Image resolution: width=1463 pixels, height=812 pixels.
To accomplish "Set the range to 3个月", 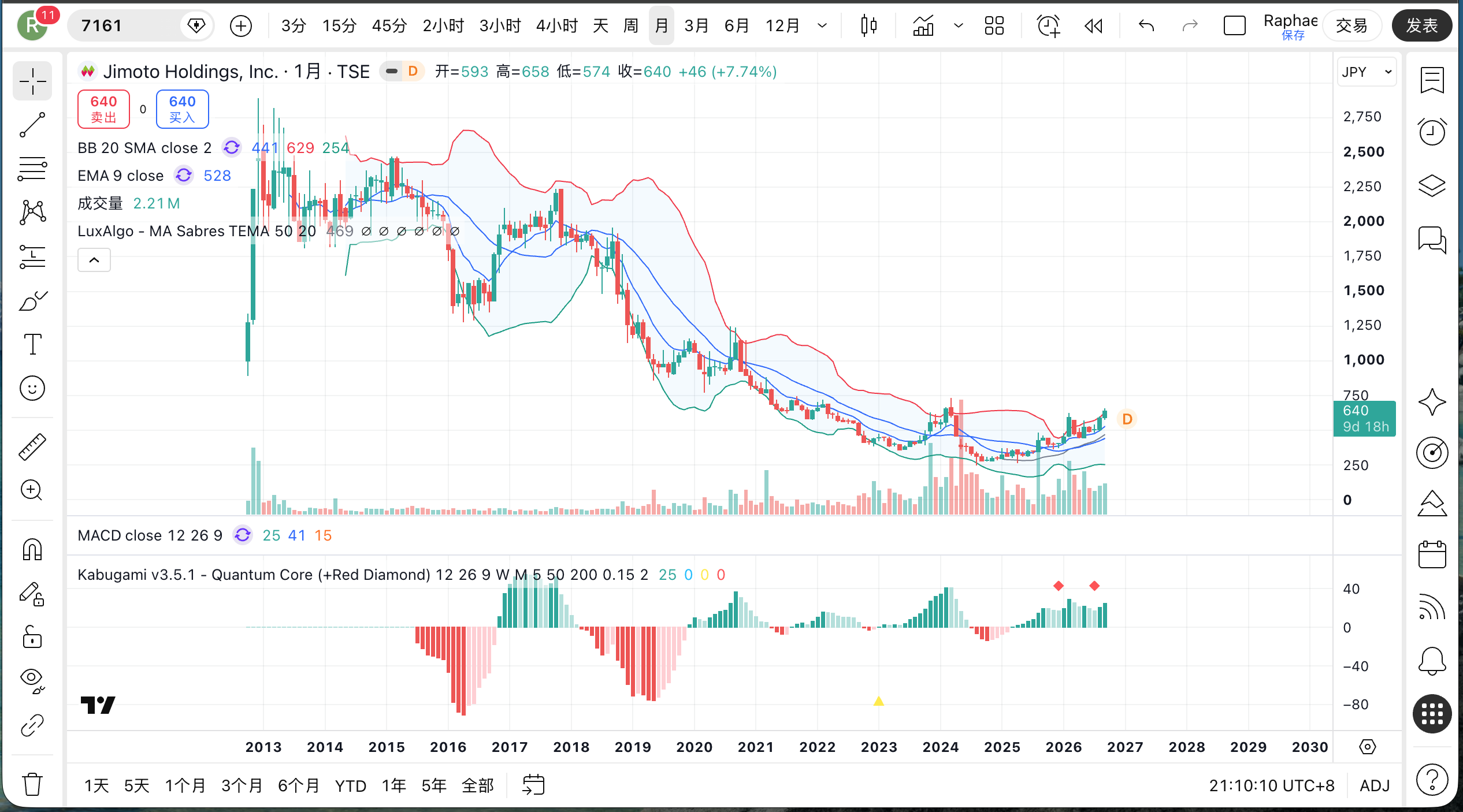I will pyautogui.click(x=242, y=785).
